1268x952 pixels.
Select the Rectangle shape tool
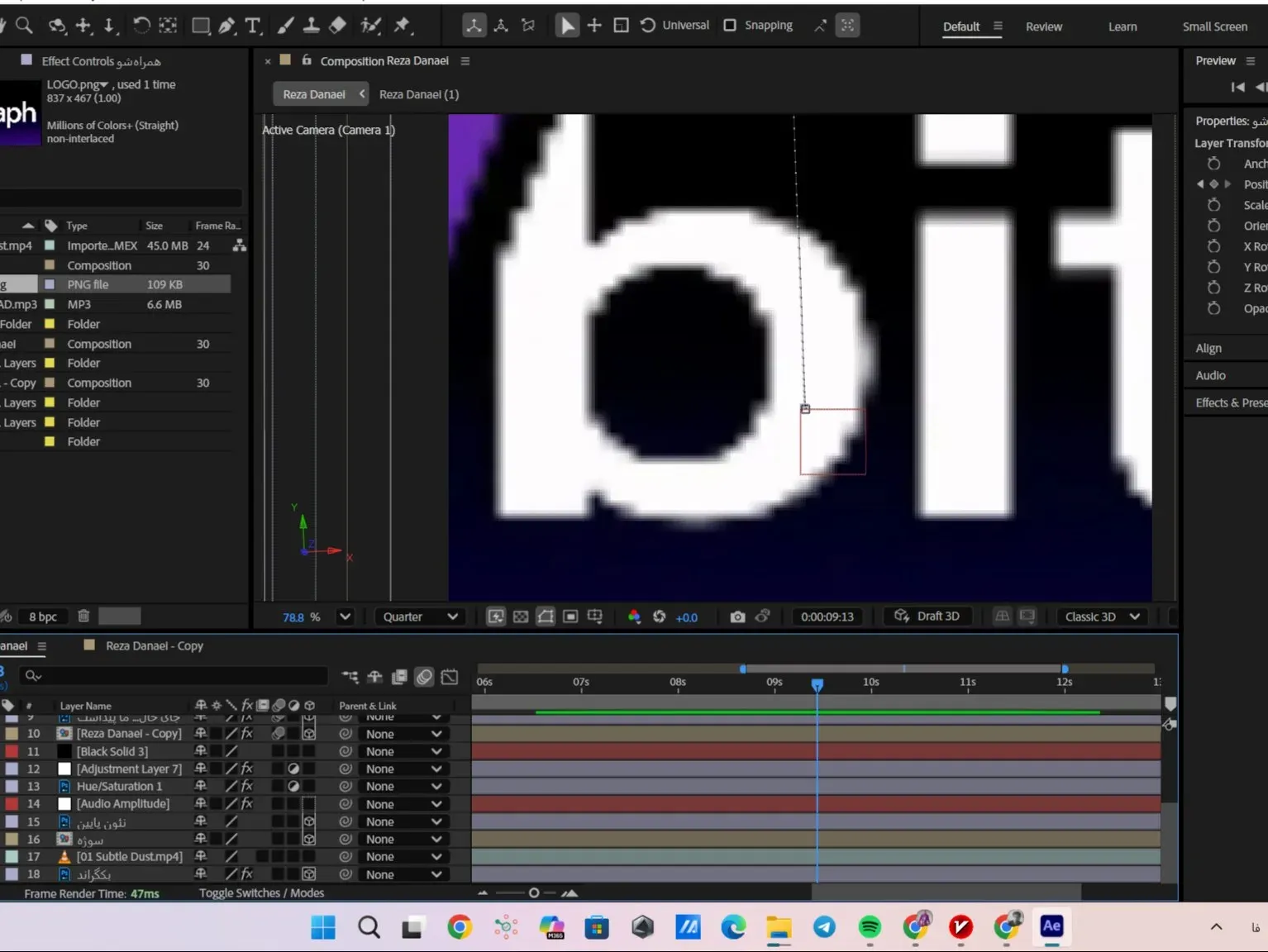201,26
